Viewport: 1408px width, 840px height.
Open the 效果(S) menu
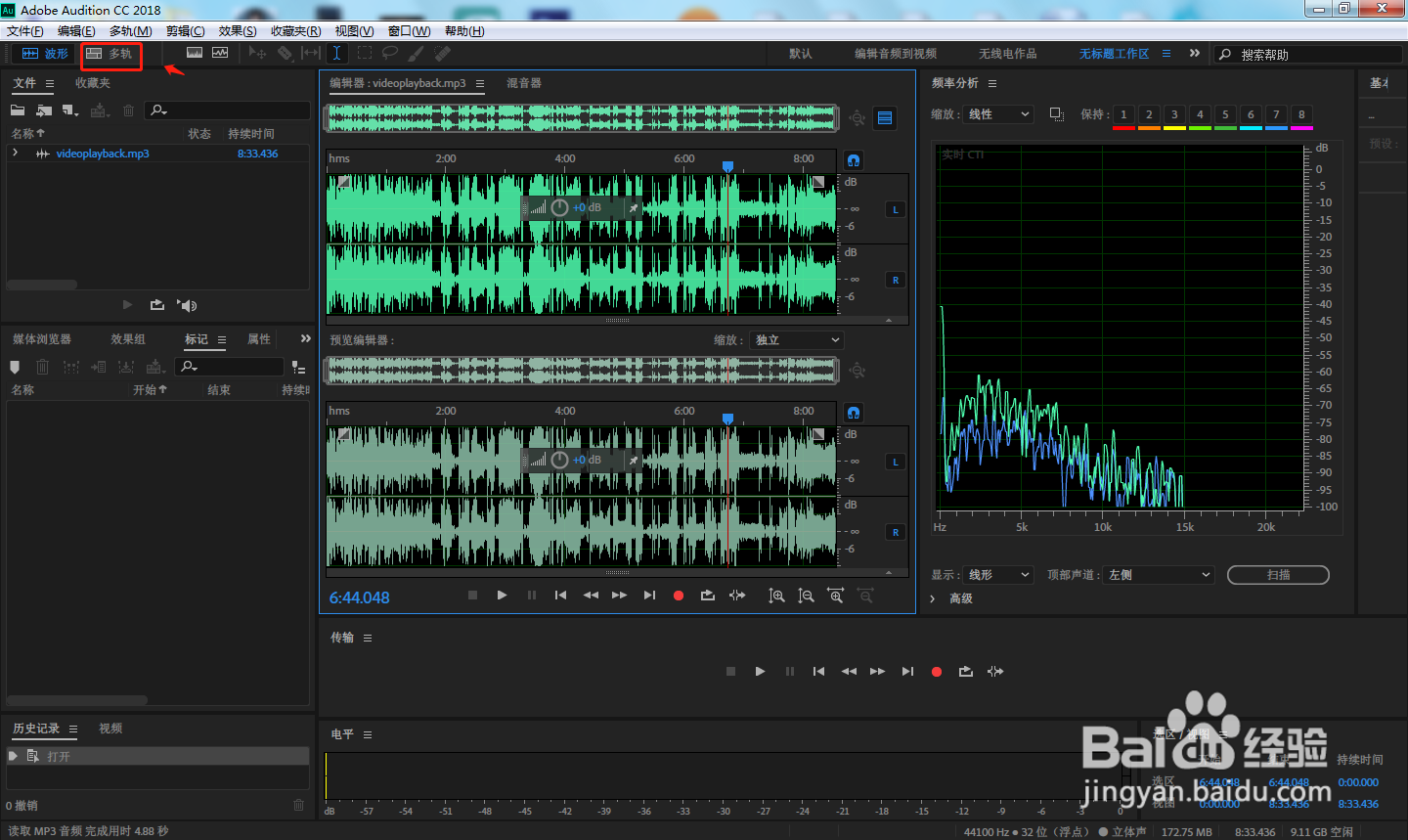tap(238, 31)
